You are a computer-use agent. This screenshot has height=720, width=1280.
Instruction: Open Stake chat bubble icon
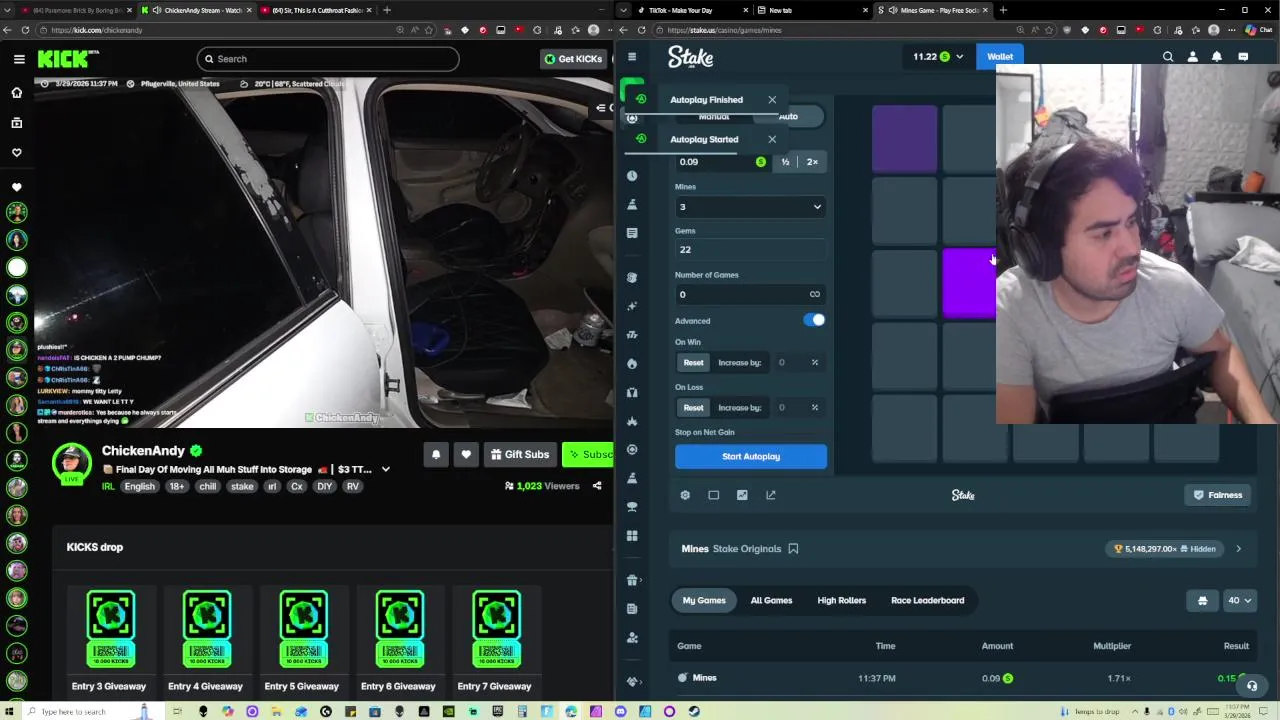[x=1243, y=57]
